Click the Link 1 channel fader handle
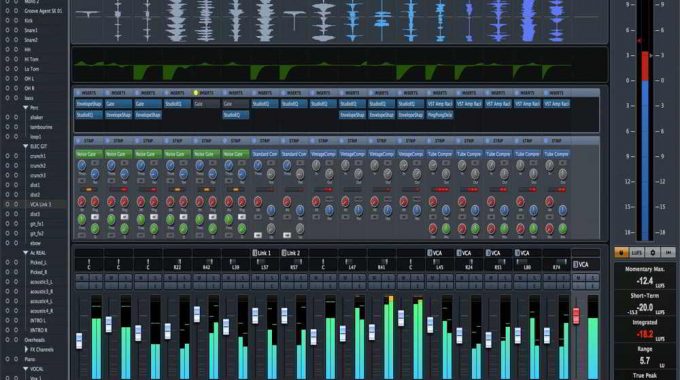The width and height of the screenshot is (680, 380). [255, 315]
